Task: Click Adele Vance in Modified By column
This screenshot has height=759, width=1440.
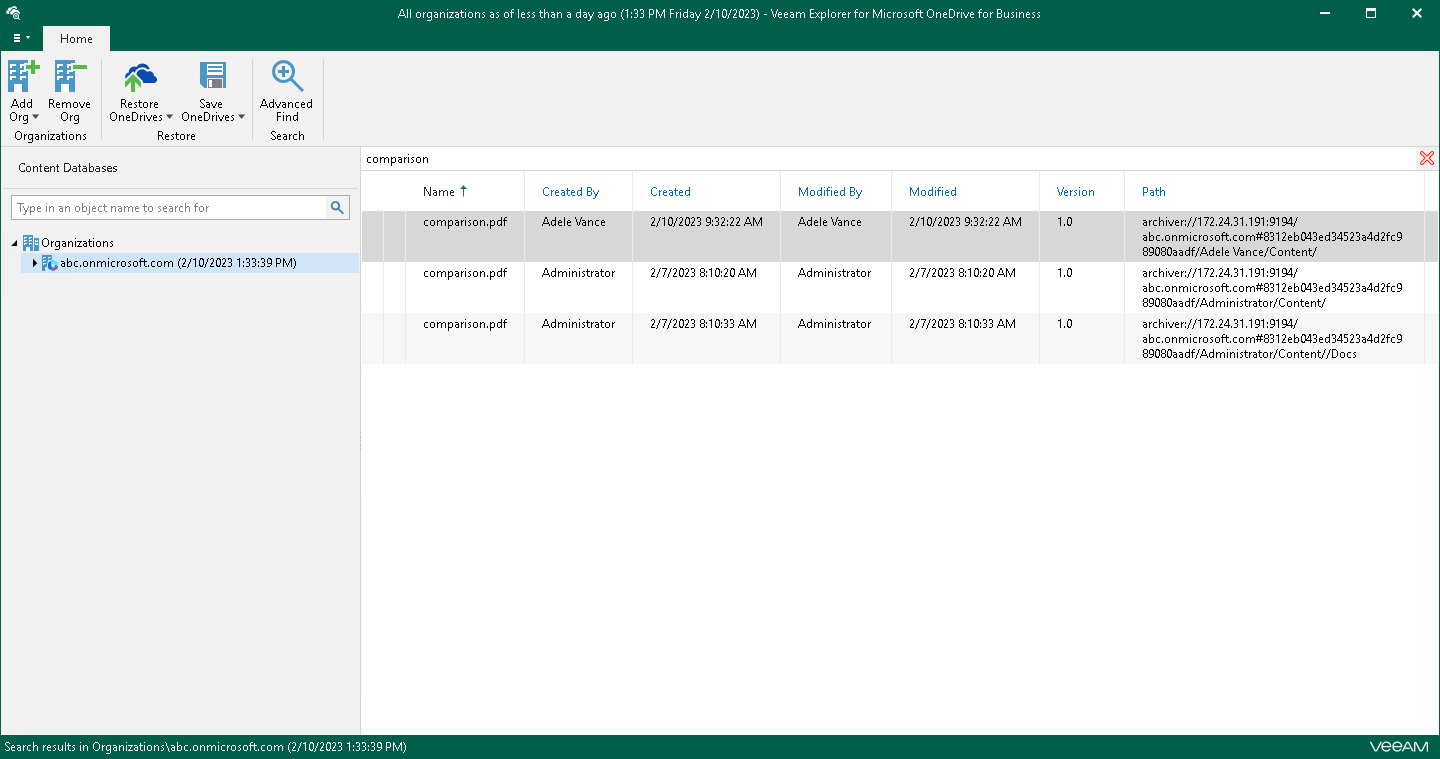Action: (x=830, y=222)
